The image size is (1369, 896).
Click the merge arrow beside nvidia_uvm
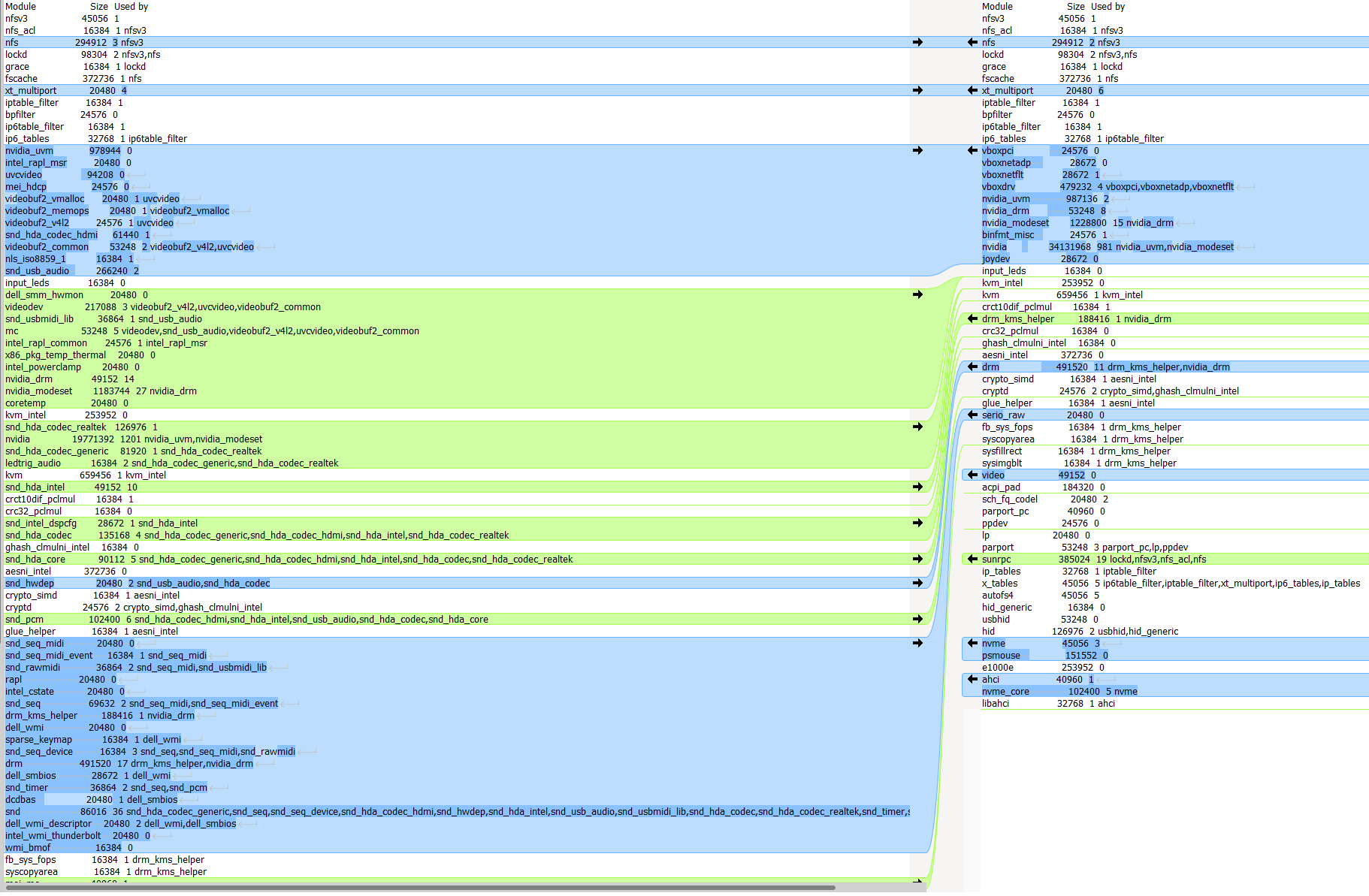[x=917, y=150]
